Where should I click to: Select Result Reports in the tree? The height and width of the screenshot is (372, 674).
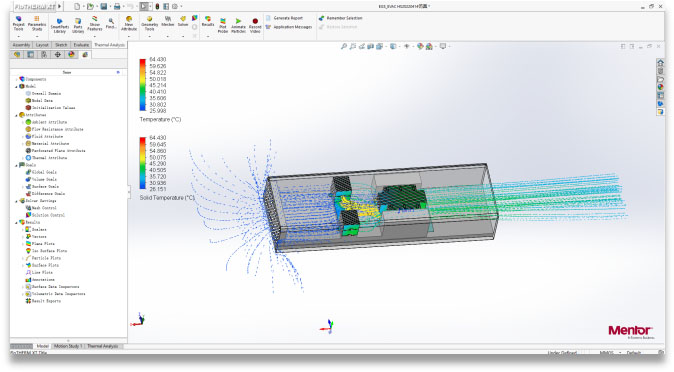pos(43,301)
